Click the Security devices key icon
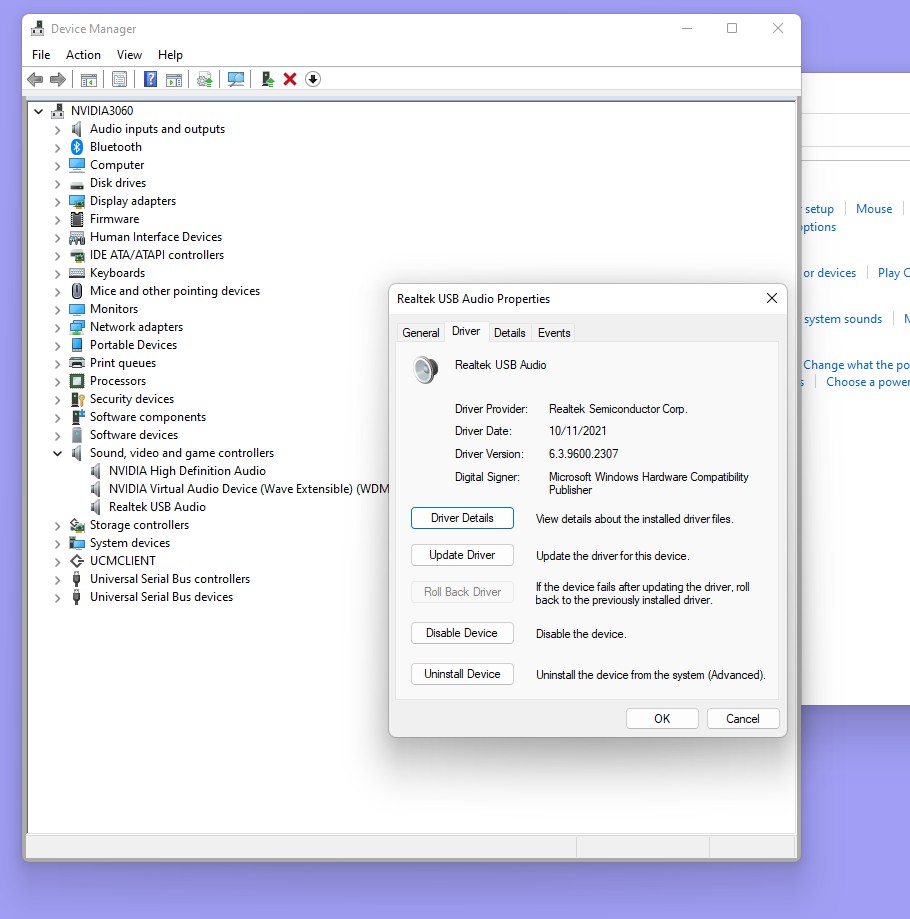Screen dimensions: 910x919 pyautogui.click(x=77, y=399)
